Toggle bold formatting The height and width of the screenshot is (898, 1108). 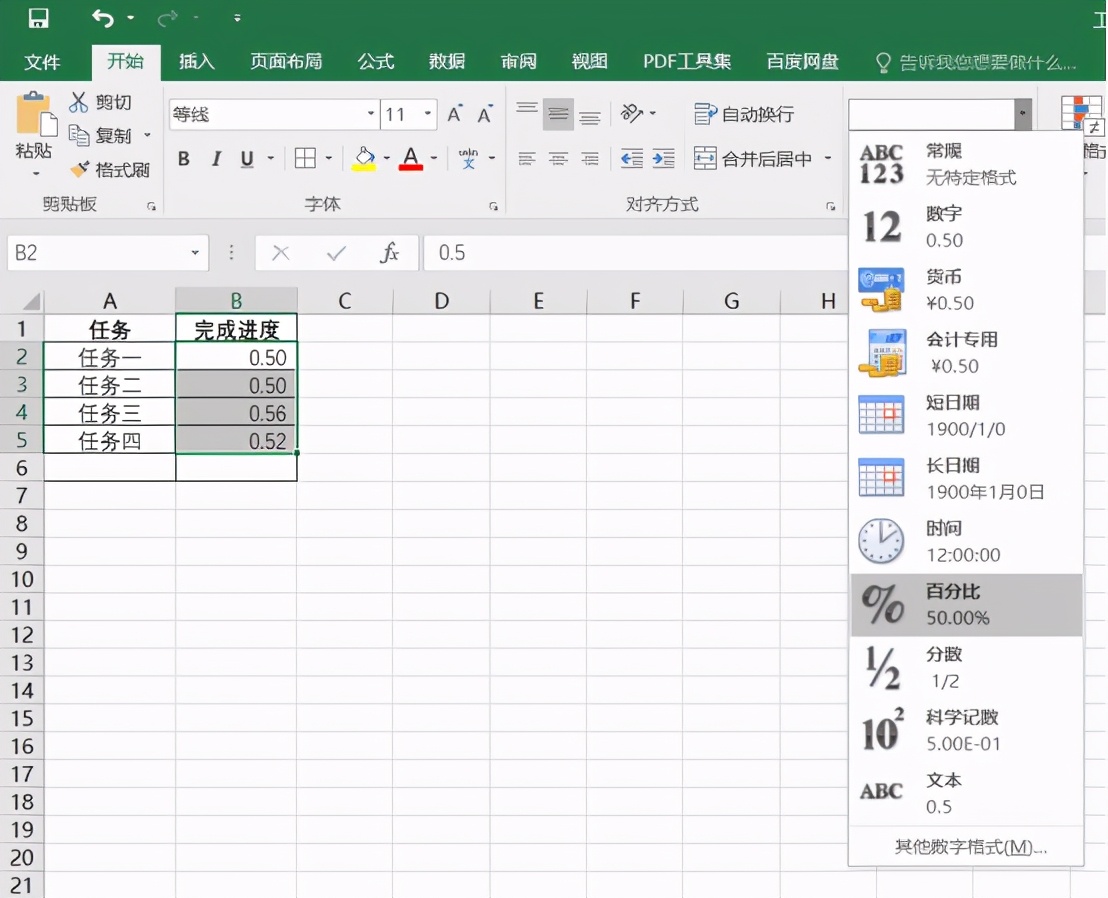[184, 159]
